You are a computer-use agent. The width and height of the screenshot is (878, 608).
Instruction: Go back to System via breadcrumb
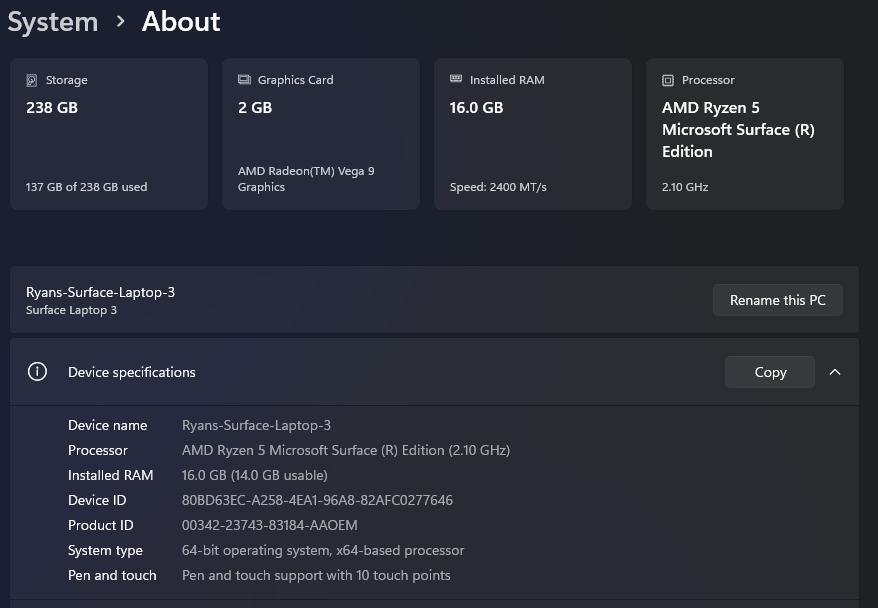pyautogui.click(x=52, y=22)
